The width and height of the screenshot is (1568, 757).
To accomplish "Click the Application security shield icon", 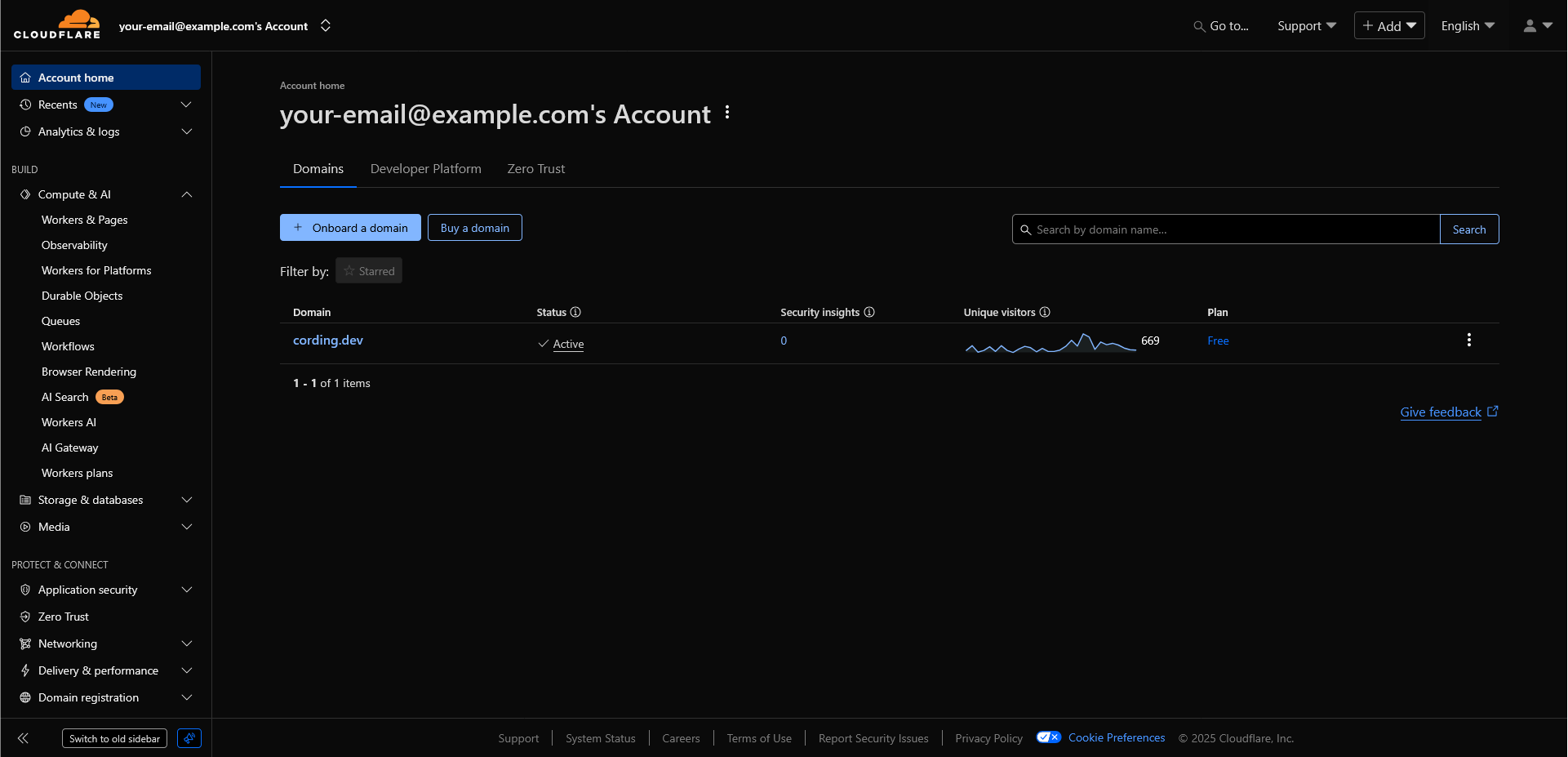I will 25,590.
